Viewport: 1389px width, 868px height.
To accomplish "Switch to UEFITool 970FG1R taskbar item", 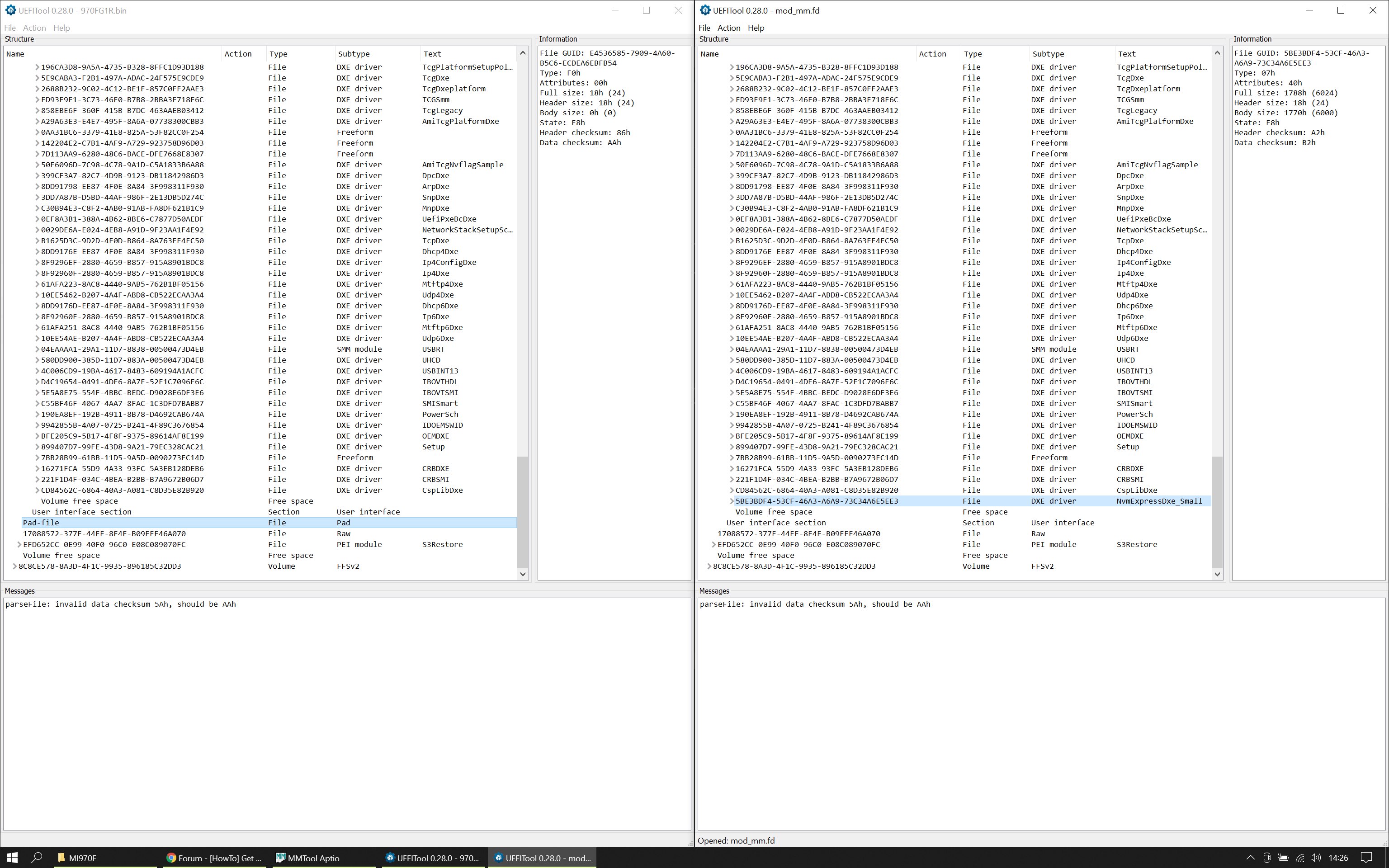I will click(432, 858).
